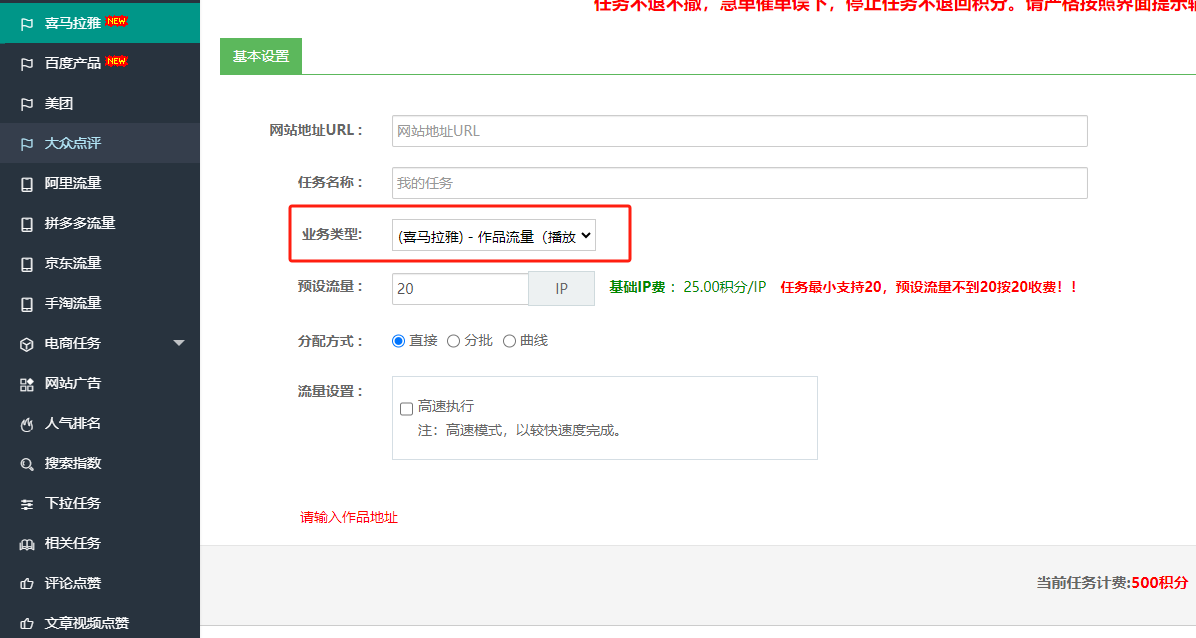The height and width of the screenshot is (638, 1196).
Task: Open the 百度产品 sidebar menu
Action: click(100, 63)
